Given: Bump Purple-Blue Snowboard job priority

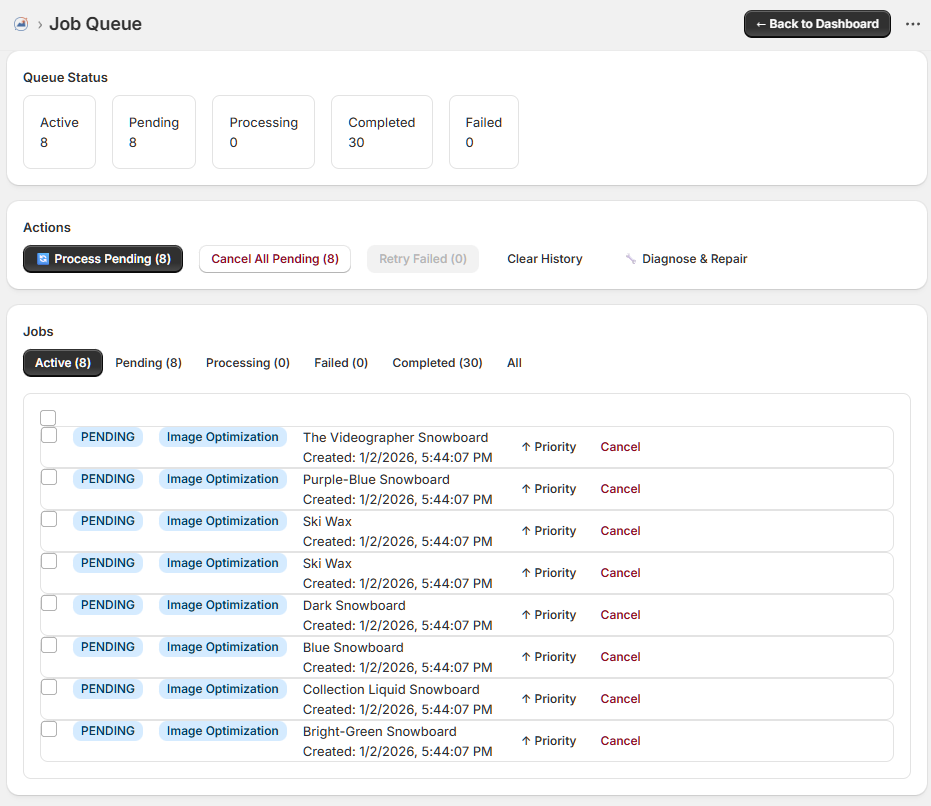Looking at the screenshot, I should [549, 489].
